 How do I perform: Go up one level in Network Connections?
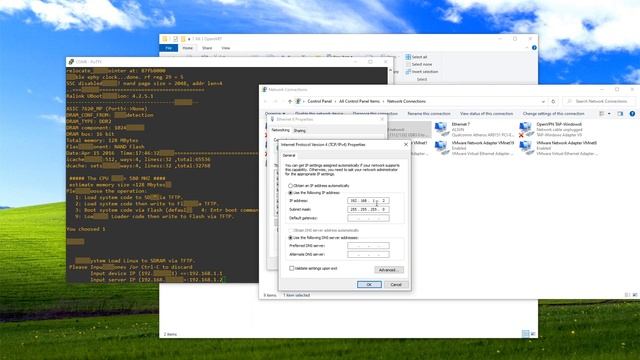click(289, 101)
